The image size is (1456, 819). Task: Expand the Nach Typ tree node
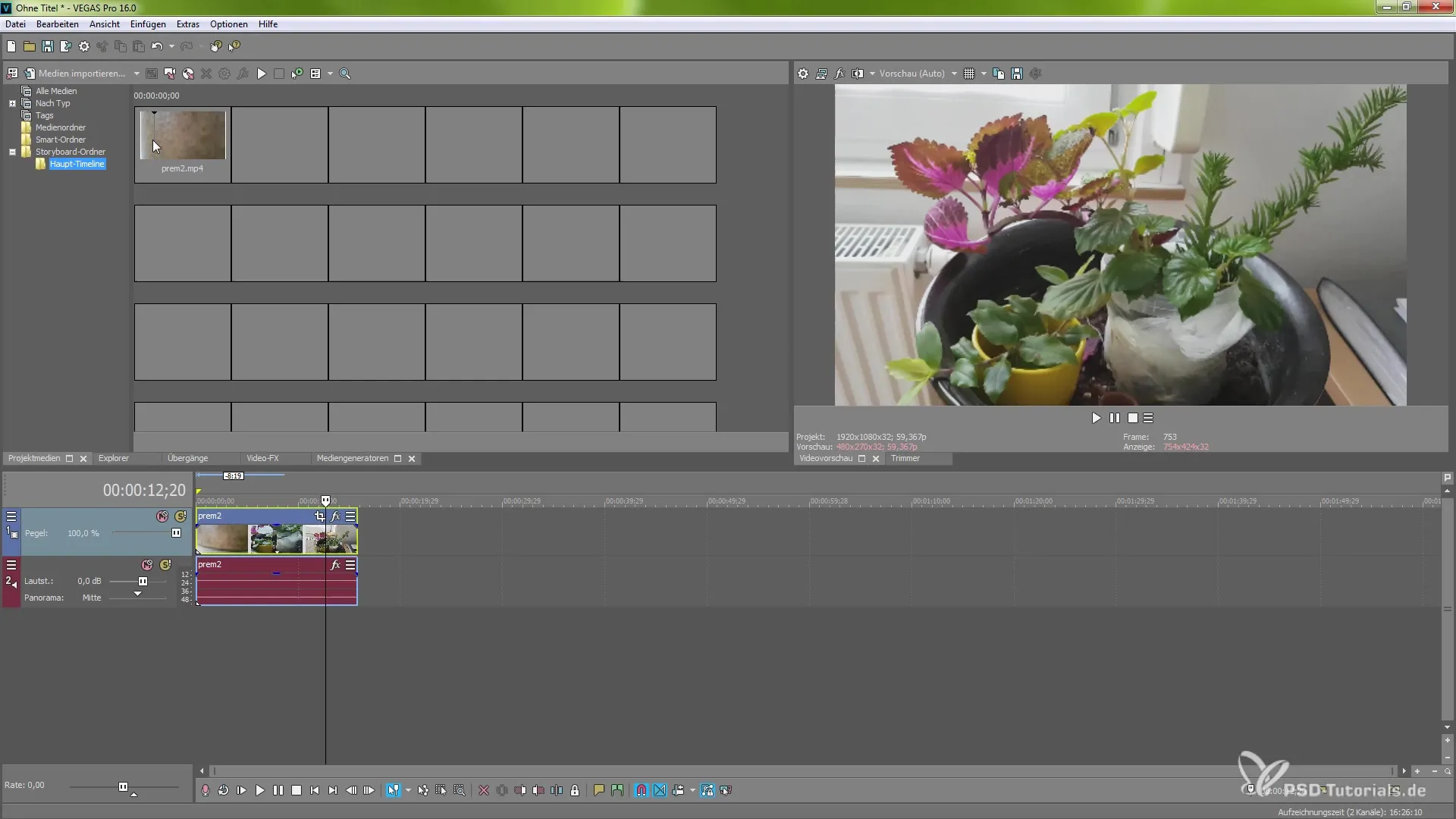pyautogui.click(x=12, y=103)
